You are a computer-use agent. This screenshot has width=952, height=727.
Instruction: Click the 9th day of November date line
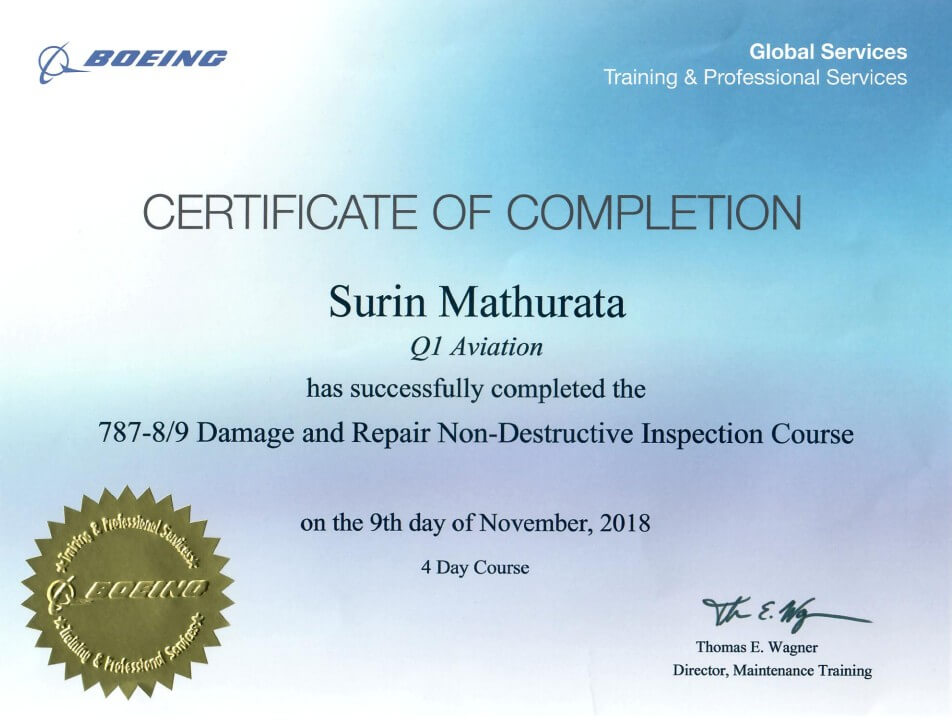pos(475,521)
